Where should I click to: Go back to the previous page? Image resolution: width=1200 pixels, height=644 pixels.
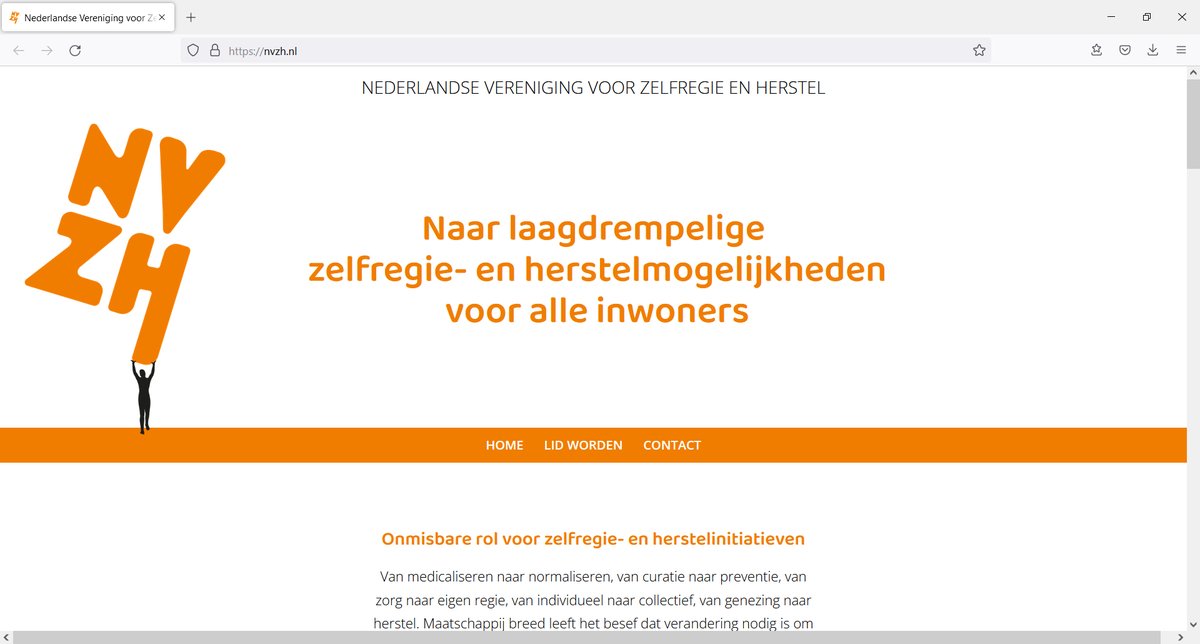(18, 49)
